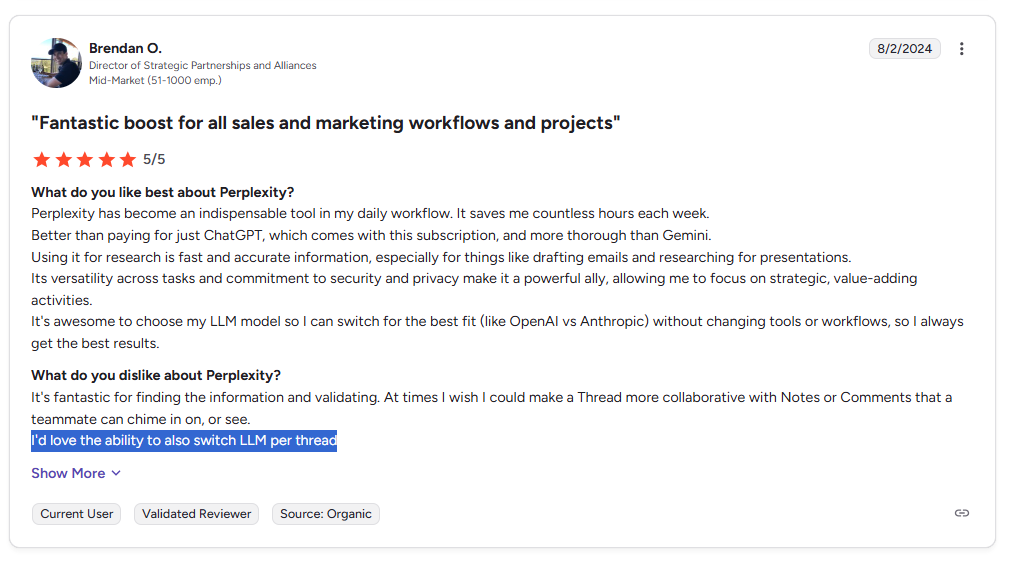Click the second rating star
1030x561 pixels.
[x=63, y=160]
